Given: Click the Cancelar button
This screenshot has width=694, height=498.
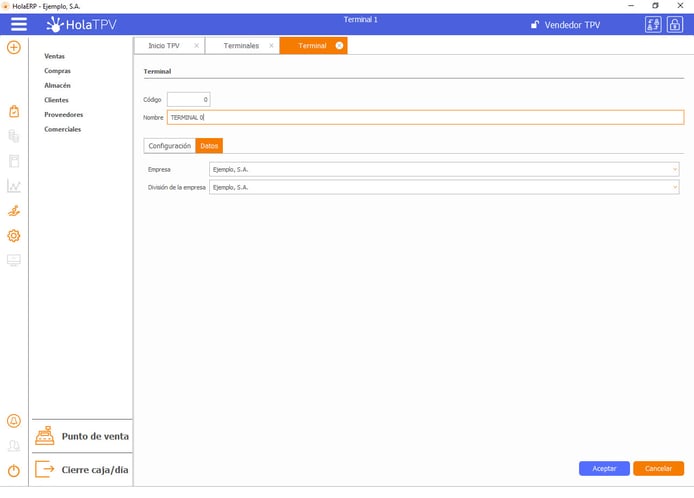Looking at the screenshot, I should point(658,468).
